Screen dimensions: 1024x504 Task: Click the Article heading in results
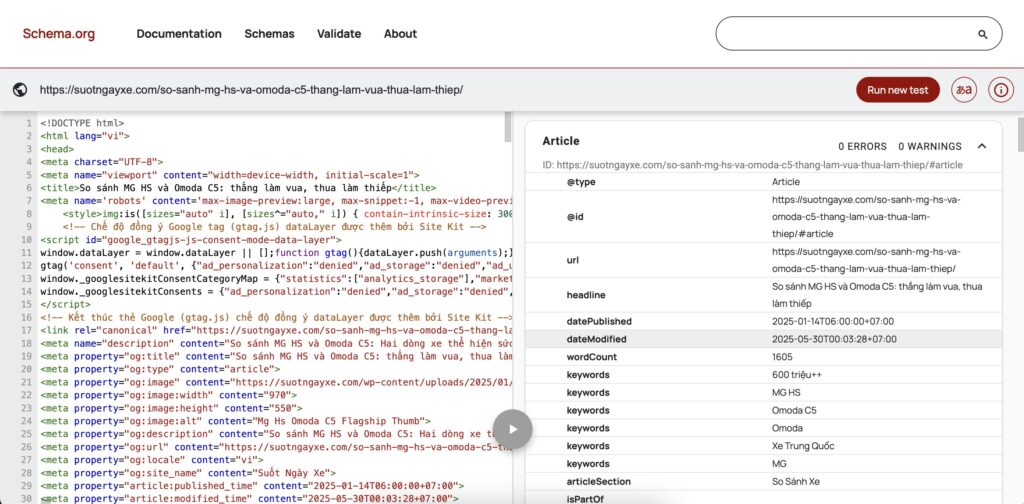pos(561,141)
